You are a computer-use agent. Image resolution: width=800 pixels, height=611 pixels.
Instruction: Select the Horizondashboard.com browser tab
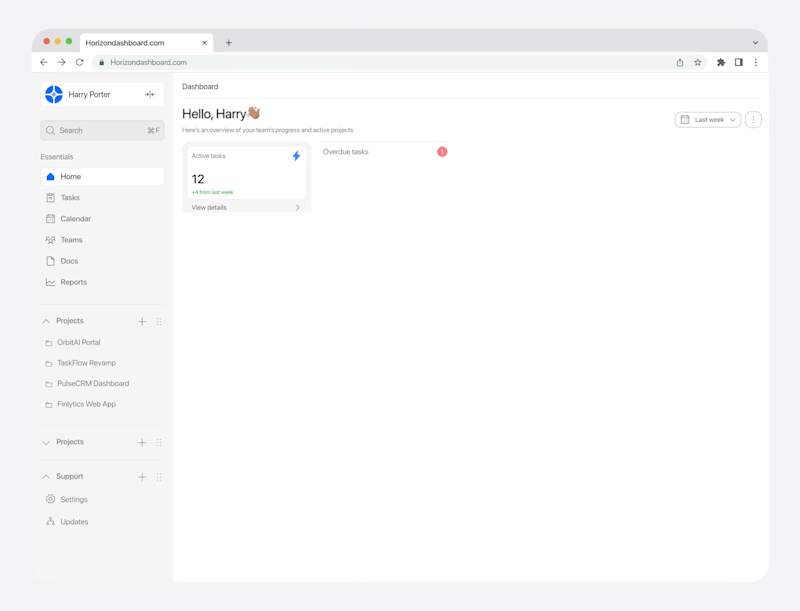124,42
